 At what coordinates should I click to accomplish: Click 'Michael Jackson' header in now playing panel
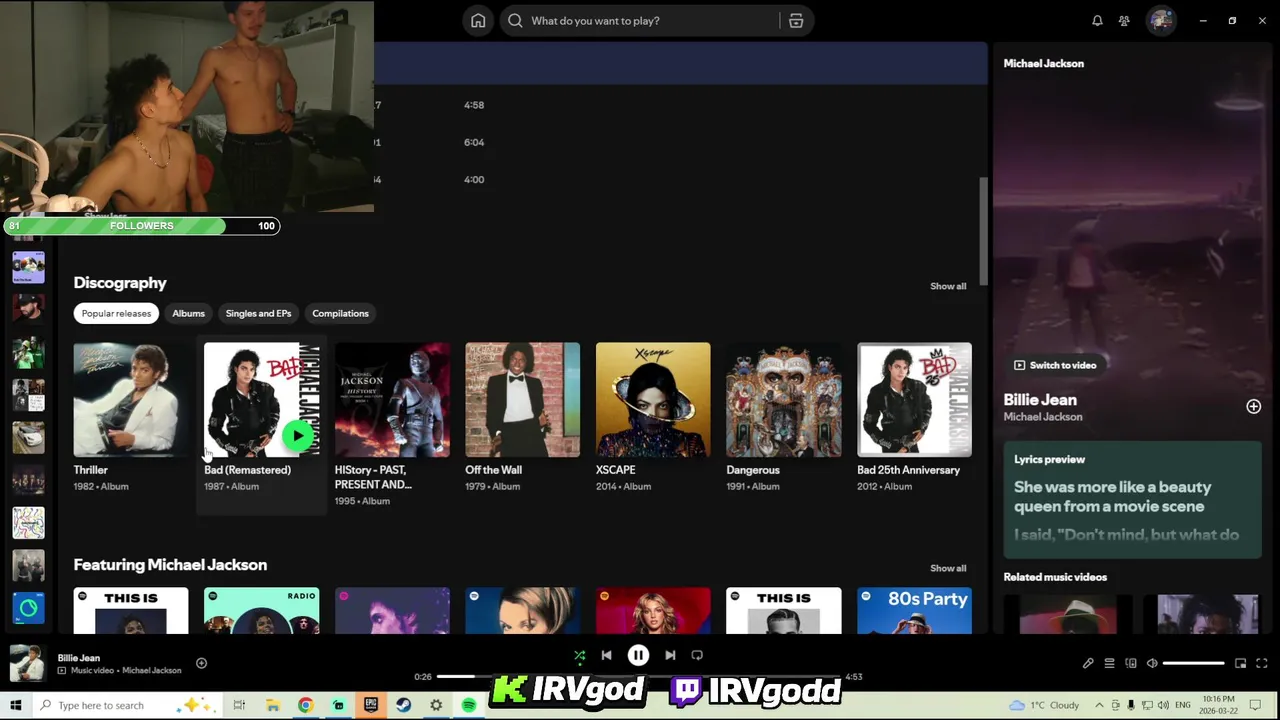[1043, 63]
